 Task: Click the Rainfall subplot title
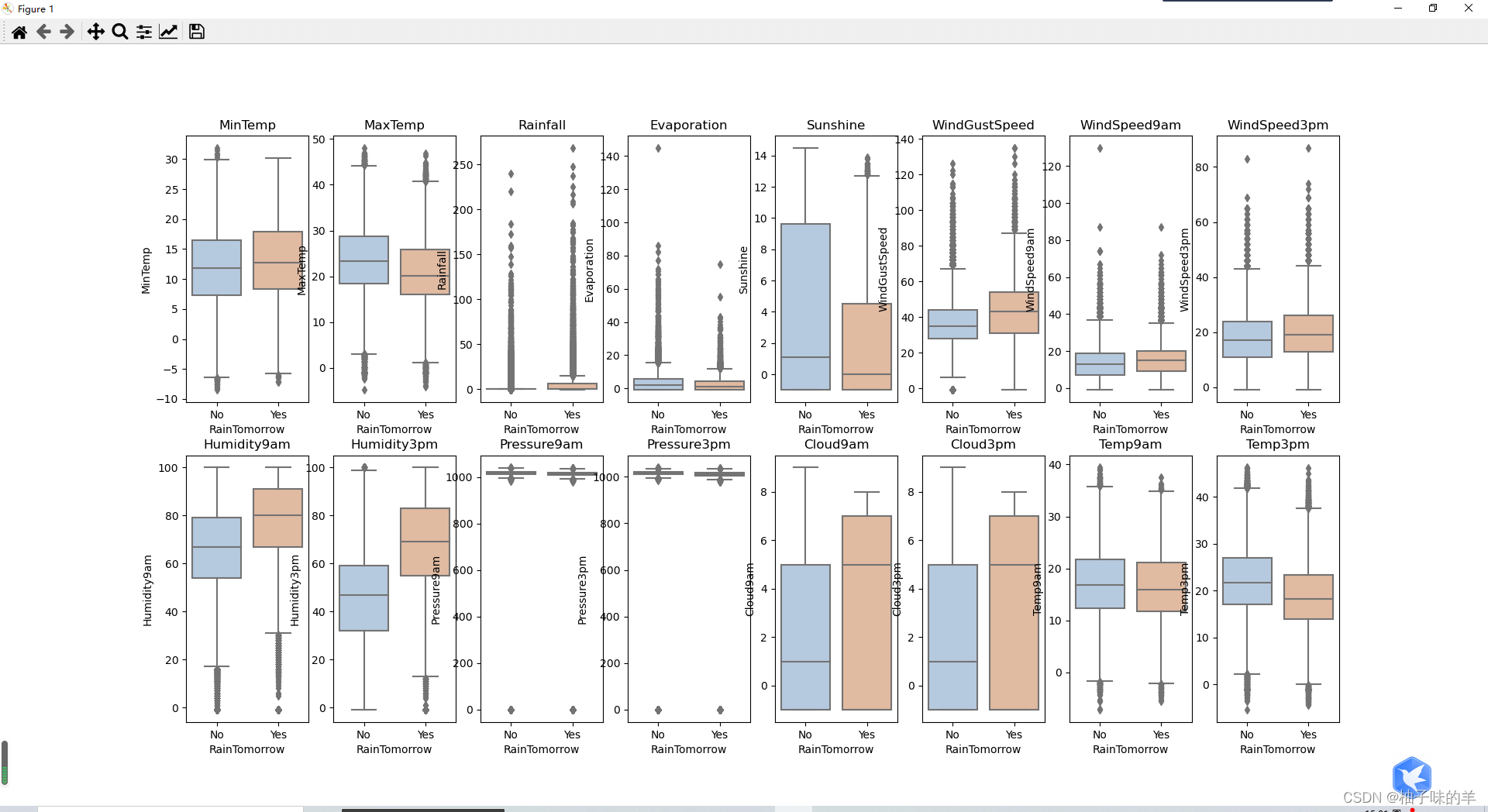[542, 125]
